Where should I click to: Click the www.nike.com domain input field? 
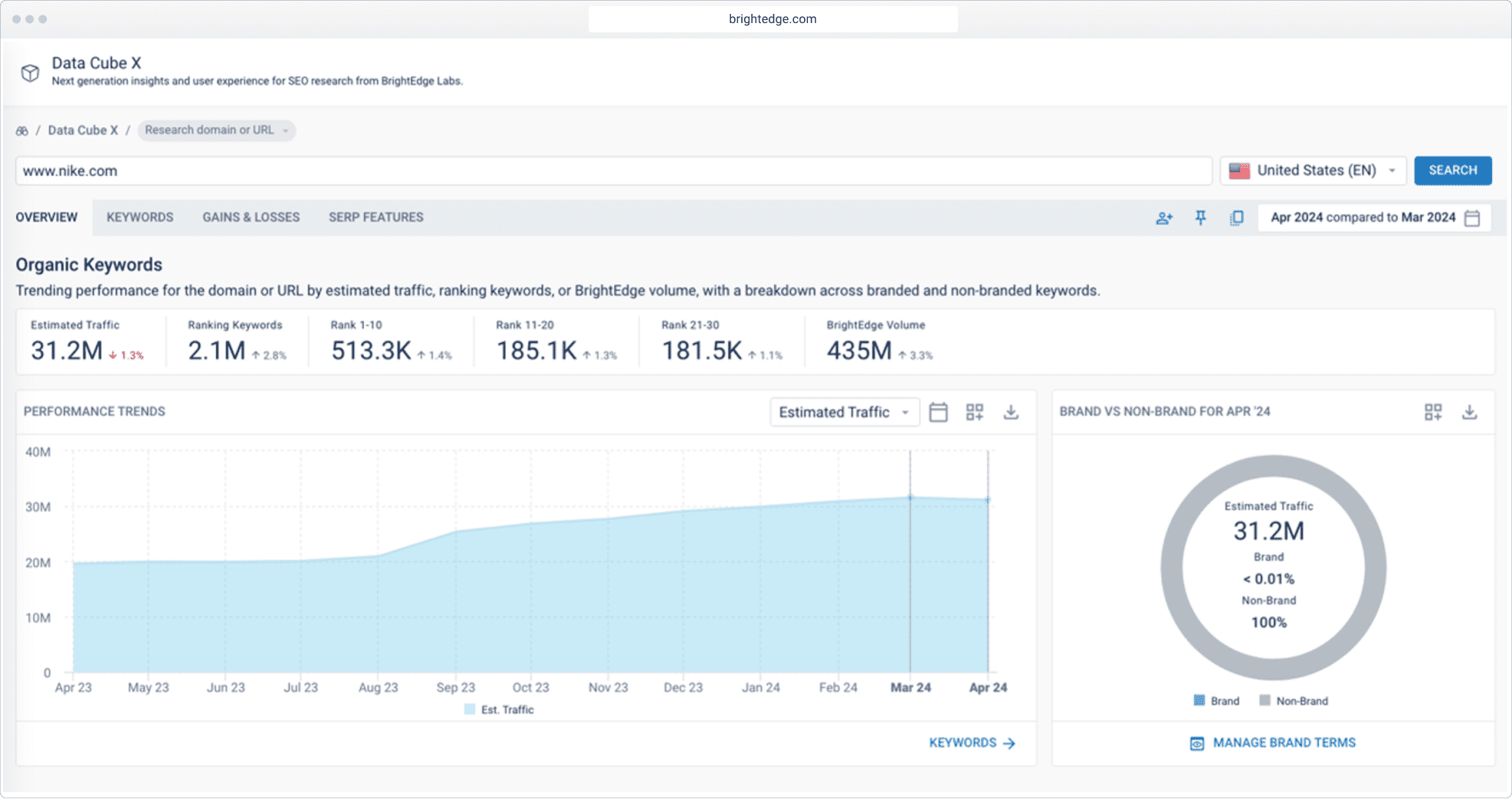(613, 171)
